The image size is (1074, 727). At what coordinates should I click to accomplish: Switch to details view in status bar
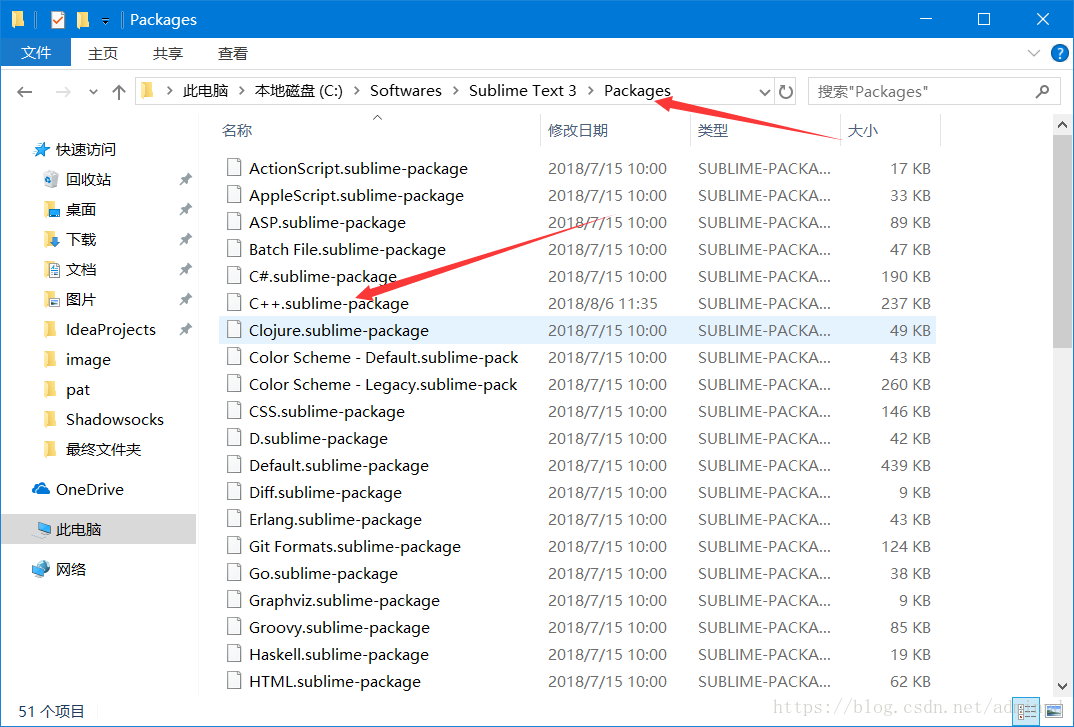1027,712
